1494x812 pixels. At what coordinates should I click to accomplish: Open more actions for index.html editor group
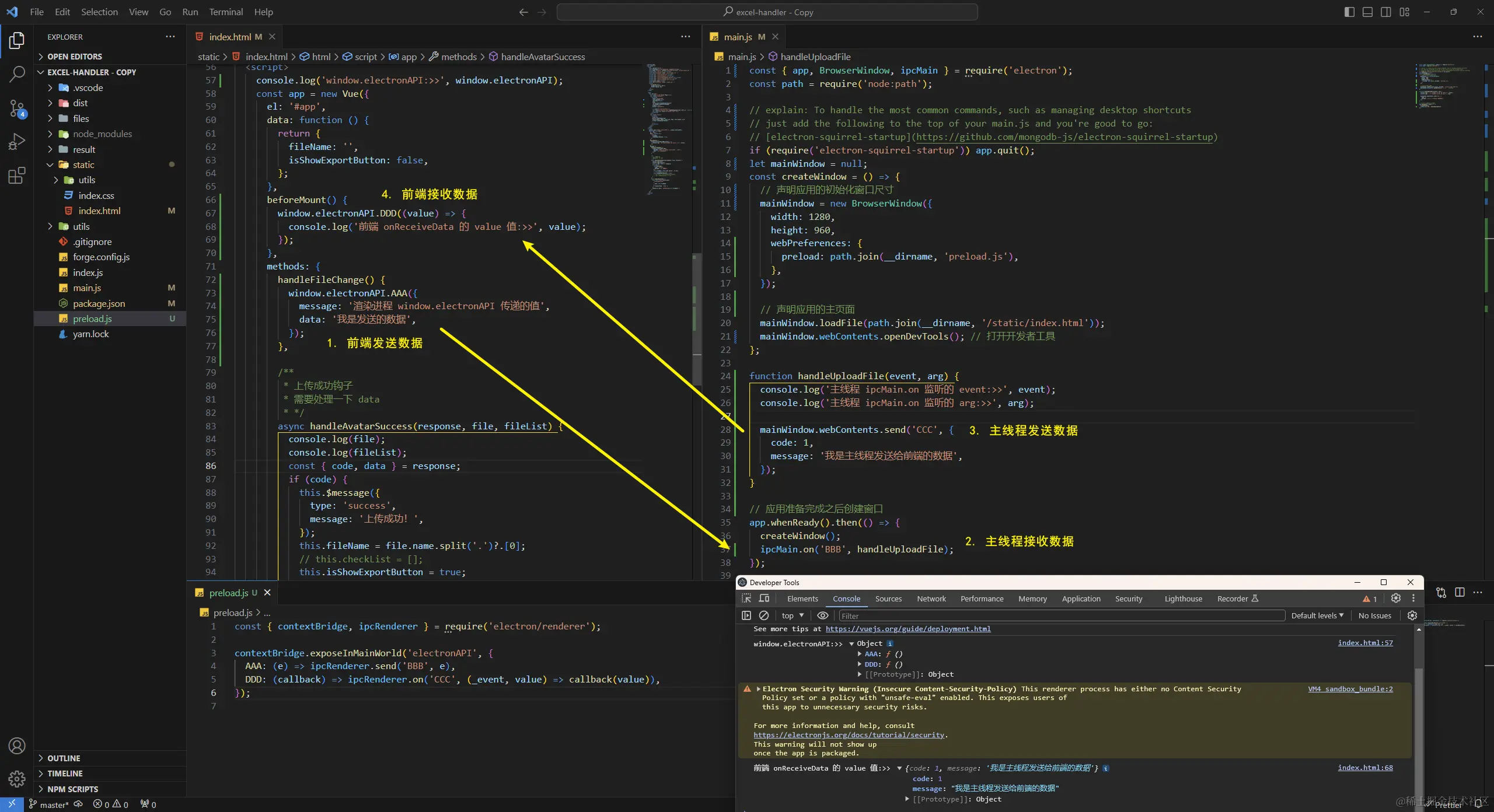tap(685, 36)
